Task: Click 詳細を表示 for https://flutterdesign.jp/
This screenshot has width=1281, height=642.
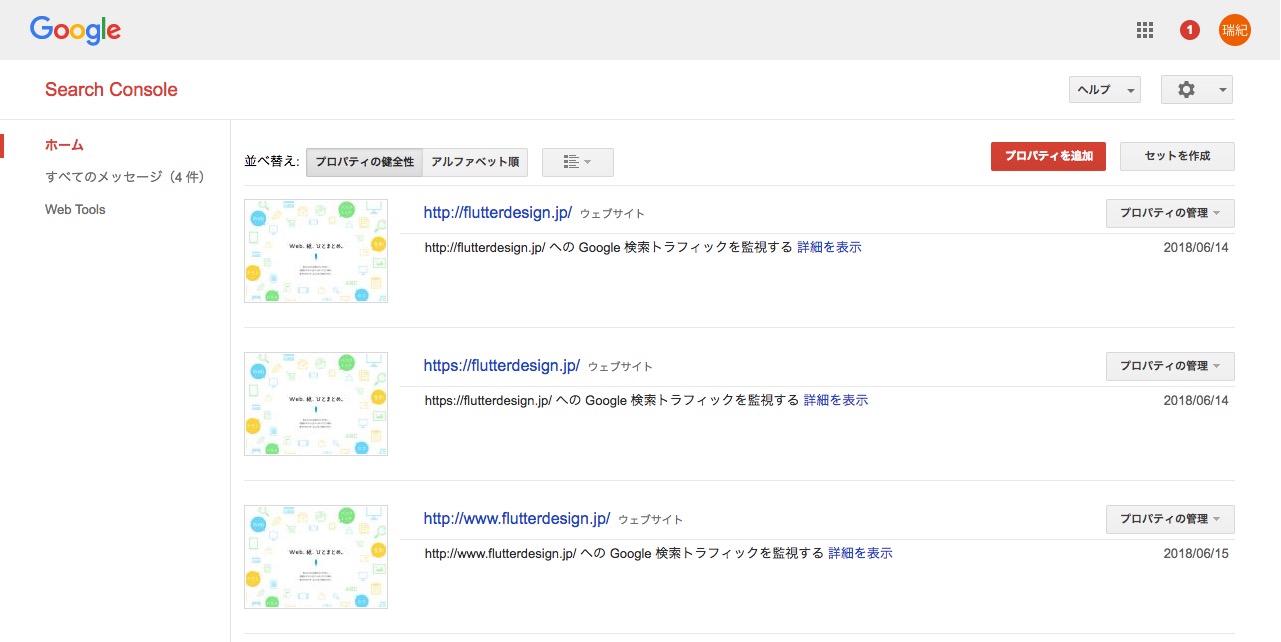Action: pos(836,400)
